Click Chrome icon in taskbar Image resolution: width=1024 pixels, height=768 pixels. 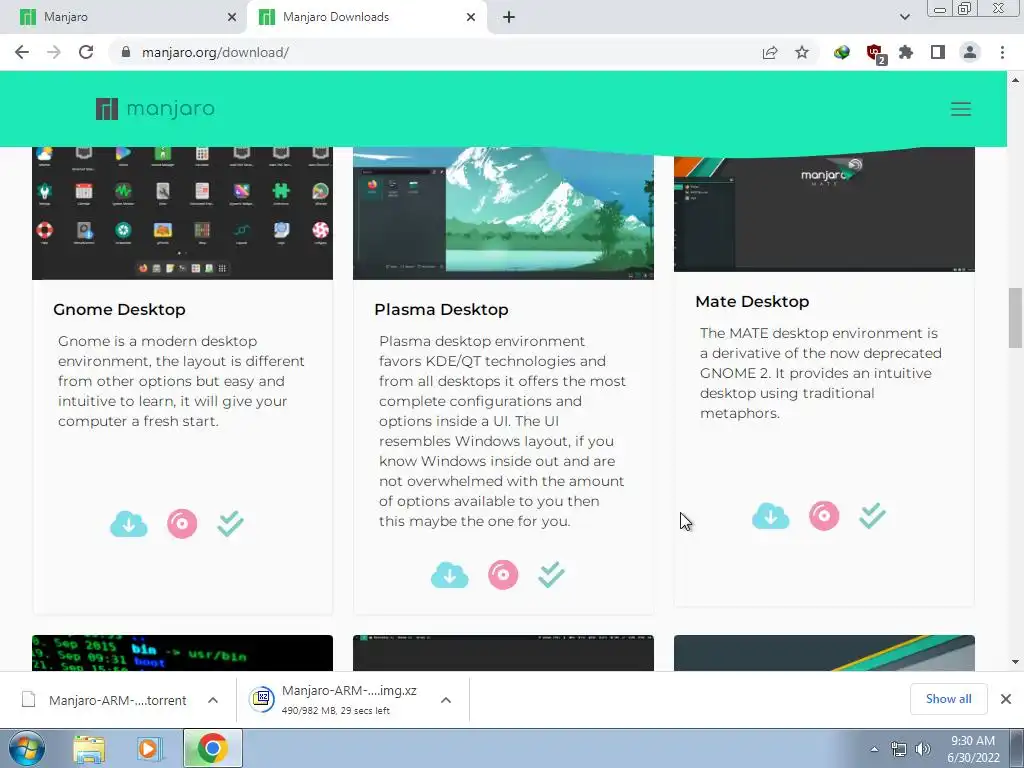coord(212,748)
